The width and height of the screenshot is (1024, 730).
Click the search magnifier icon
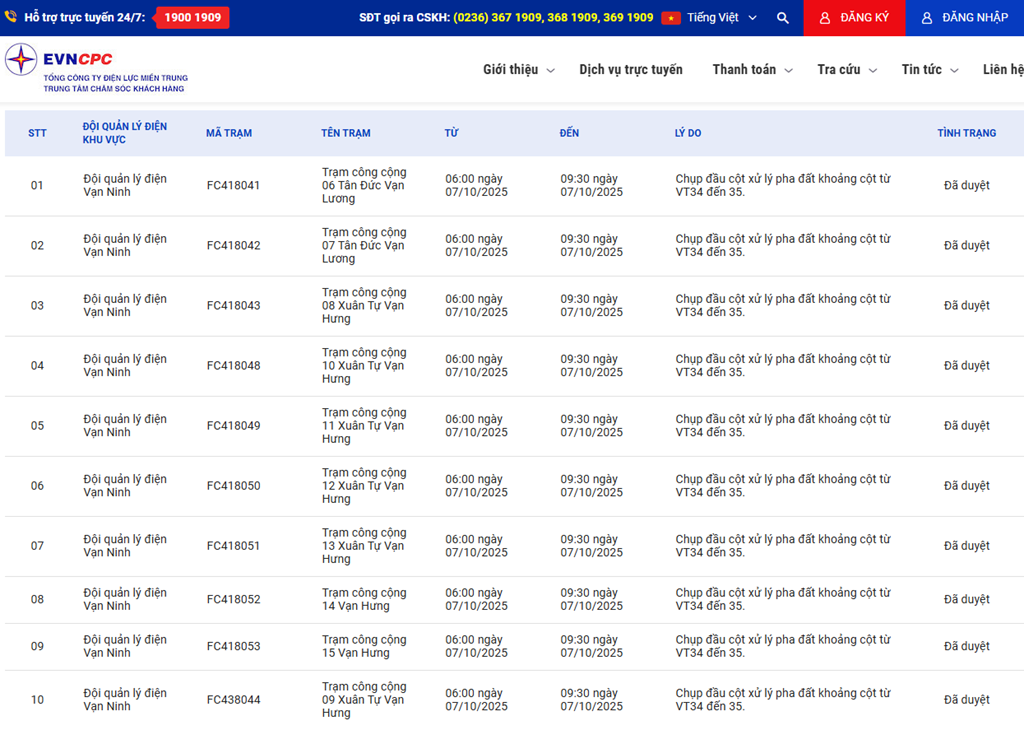pos(782,18)
